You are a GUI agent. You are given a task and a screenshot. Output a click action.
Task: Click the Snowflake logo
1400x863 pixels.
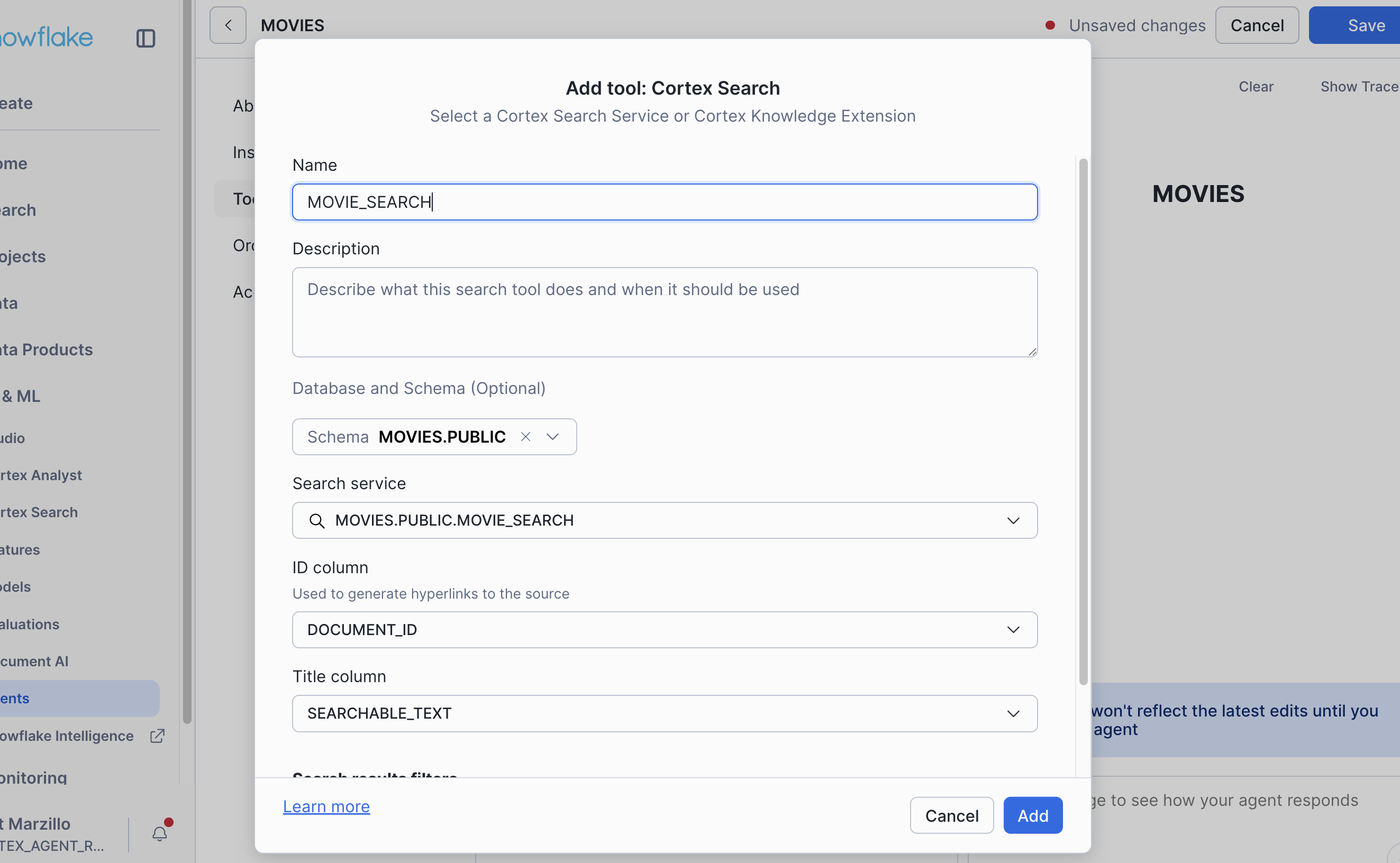(x=46, y=38)
